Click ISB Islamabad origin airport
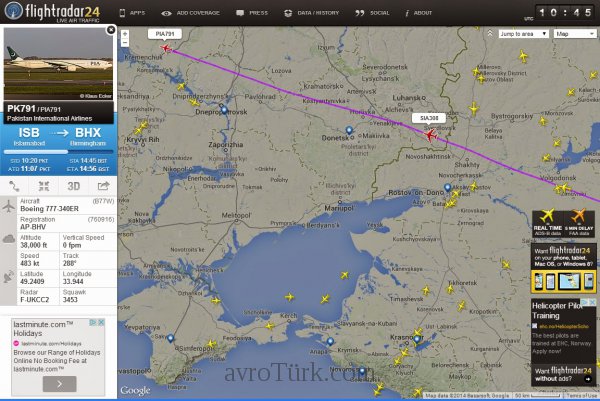This screenshot has height=401, width=600. coord(29,137)
